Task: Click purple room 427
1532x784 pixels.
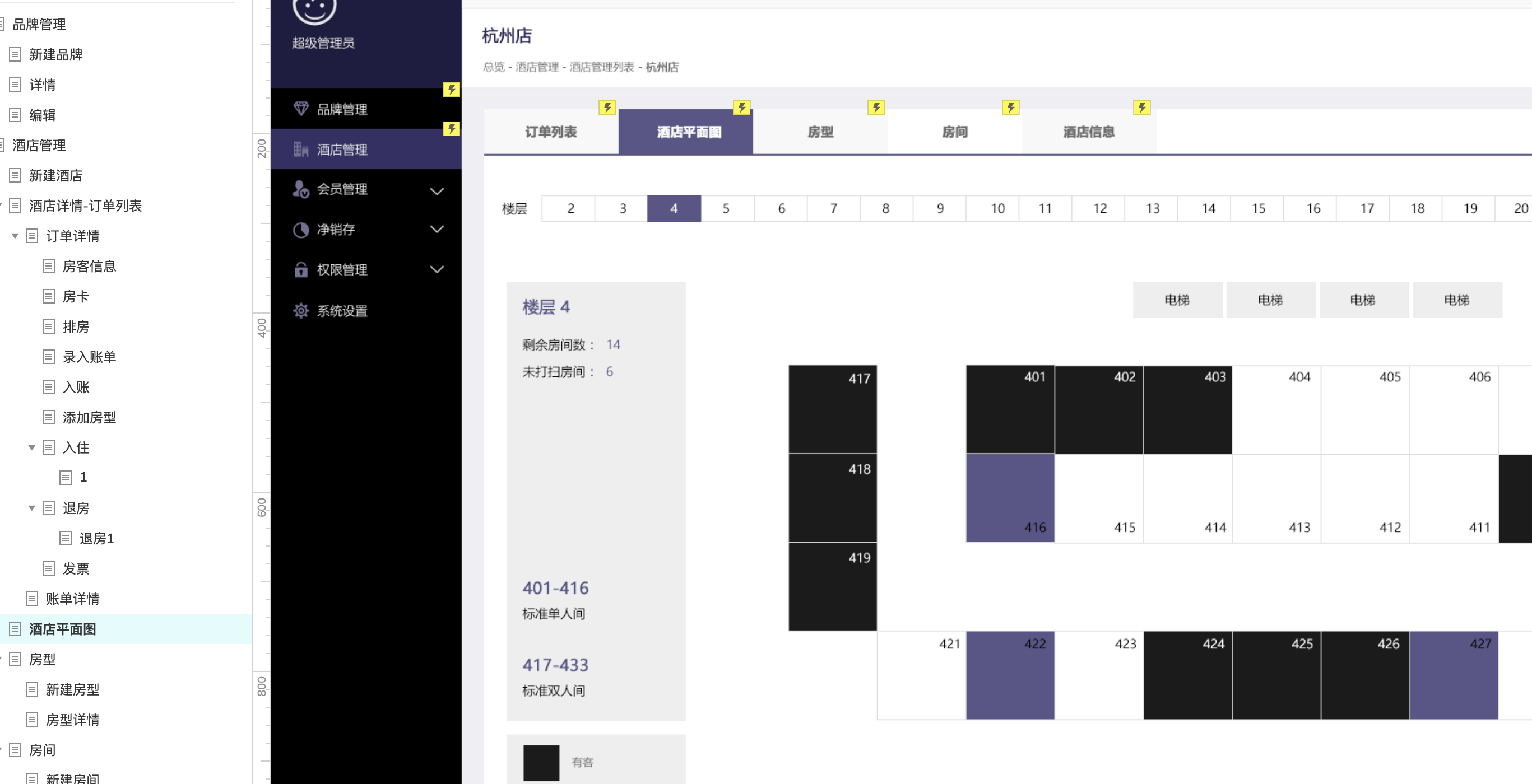Action: (x=1454, y=675)
